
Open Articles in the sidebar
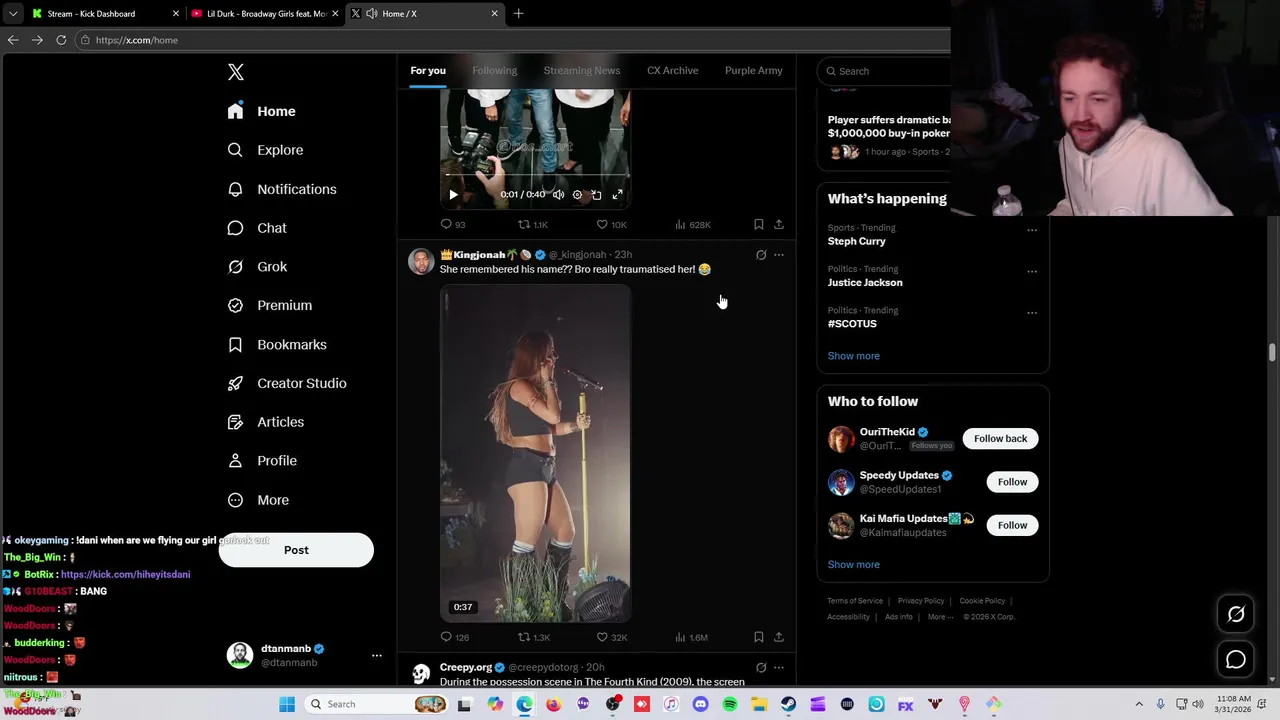pos(266,422)
